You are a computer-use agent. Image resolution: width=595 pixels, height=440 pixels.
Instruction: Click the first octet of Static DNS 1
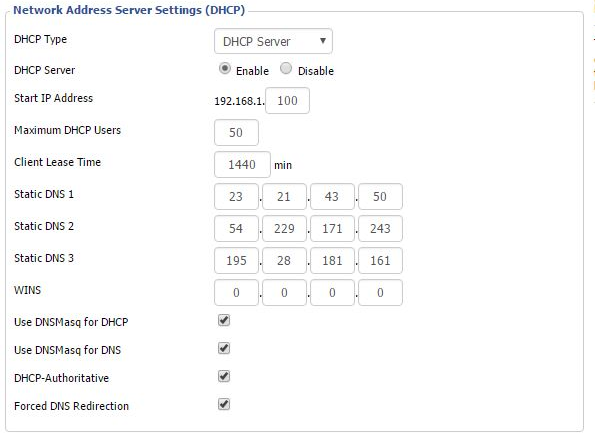tap(236, 196)
